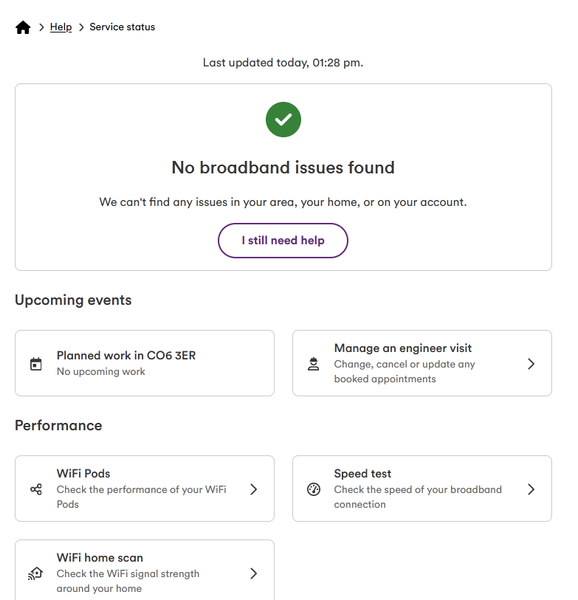
Task: Open the Speed test heading
Action: pos(363,473)
